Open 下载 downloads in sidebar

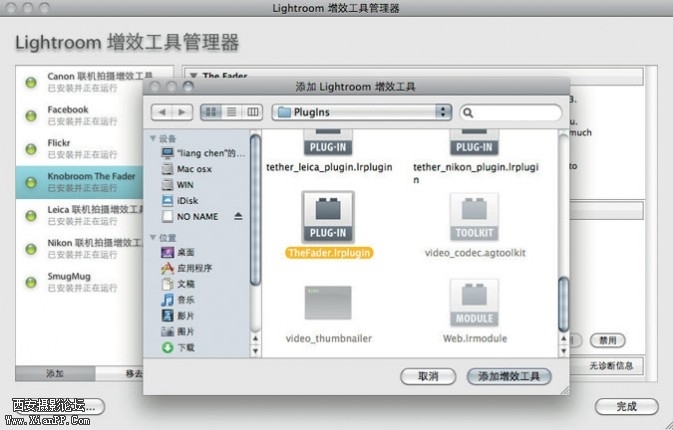click(186, 347)
